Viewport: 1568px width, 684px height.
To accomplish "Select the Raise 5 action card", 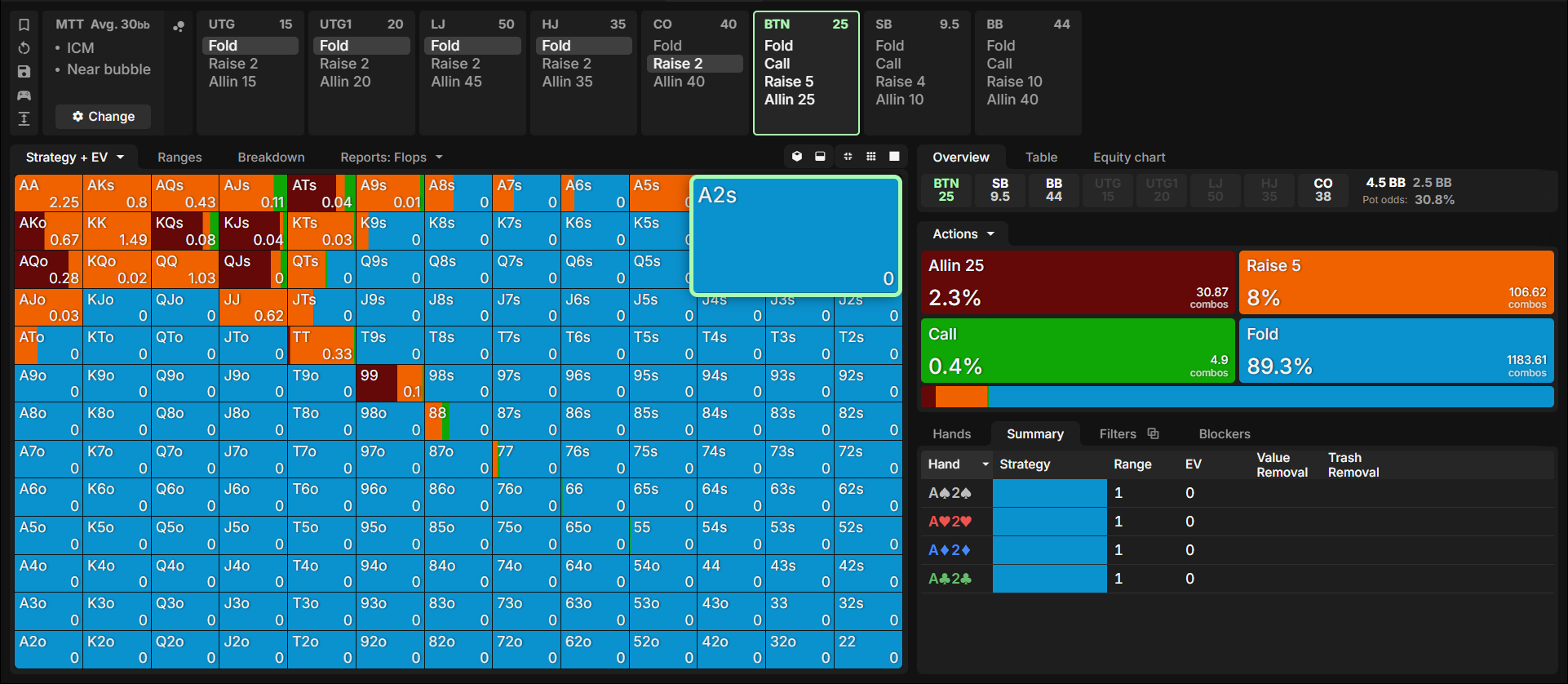I will [x=1397, y=282].
